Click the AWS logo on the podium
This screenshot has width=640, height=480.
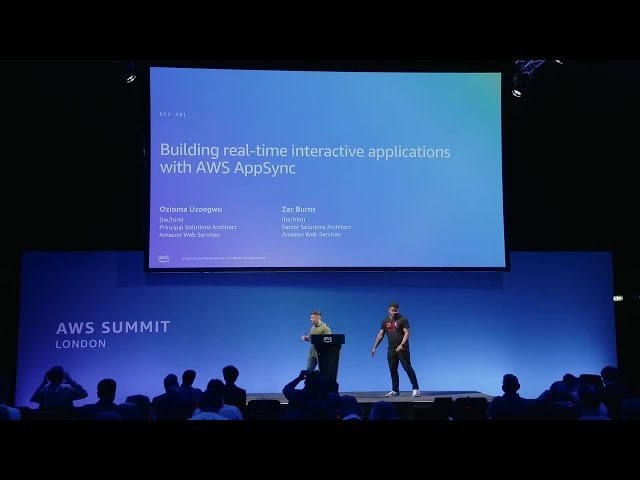coord(327,339)
